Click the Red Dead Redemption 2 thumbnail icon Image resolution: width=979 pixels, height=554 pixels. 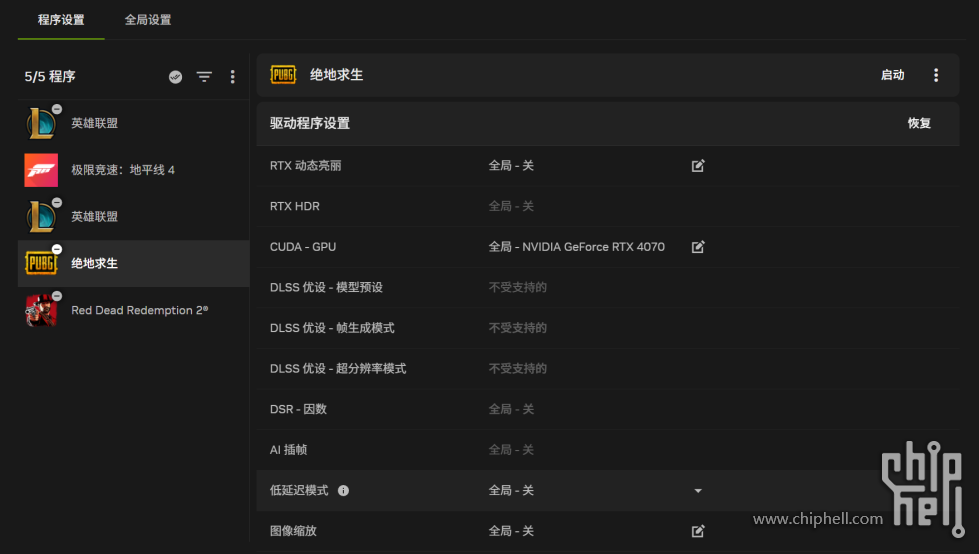(x=41, y=310)
